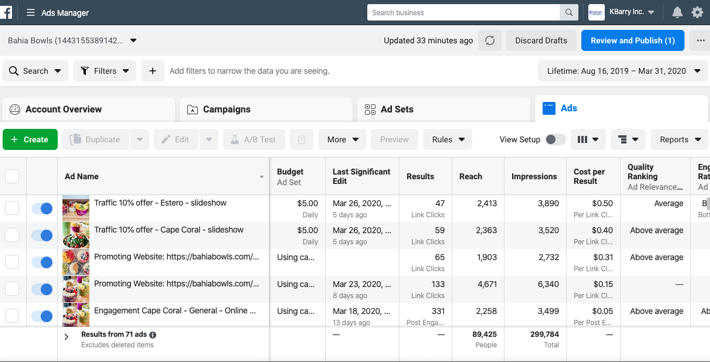
Task: Tick the Cape Coral slideshow ad checkbox
Action: tap(12, 235)
